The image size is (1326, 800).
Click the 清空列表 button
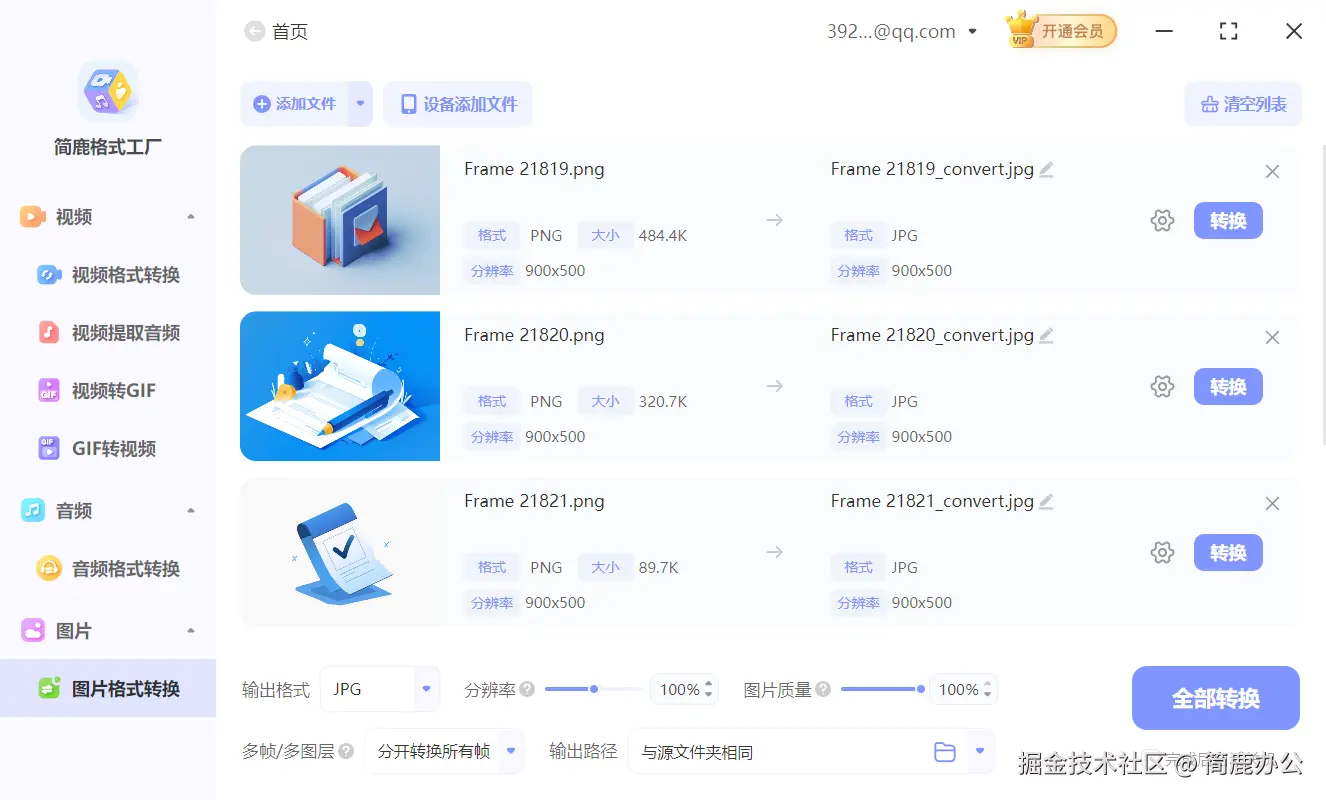point(1243,104)
